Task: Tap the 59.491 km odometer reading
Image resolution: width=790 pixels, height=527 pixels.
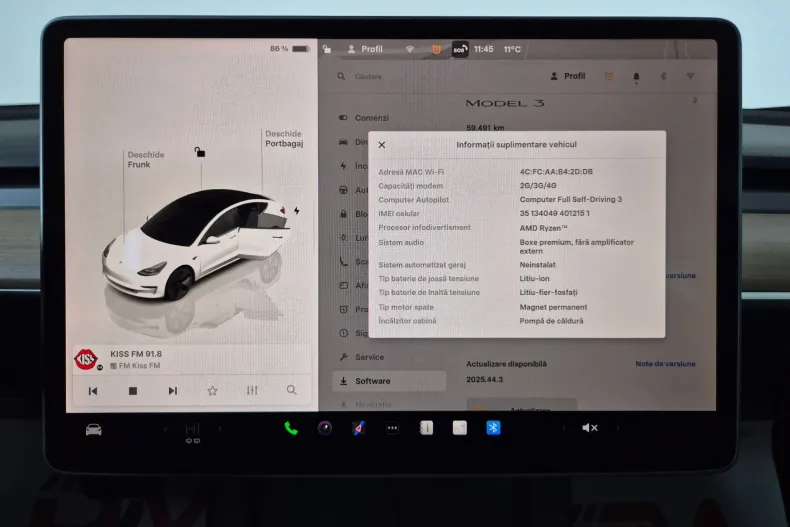Action: 485,127
